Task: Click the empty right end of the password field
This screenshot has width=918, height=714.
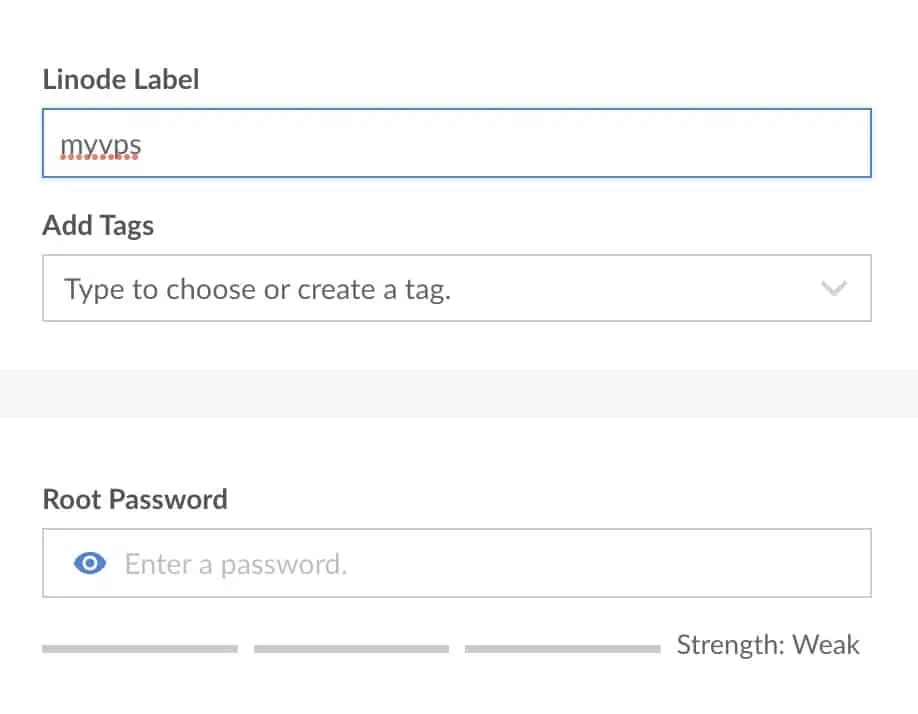Action: [x=780, y=564]
